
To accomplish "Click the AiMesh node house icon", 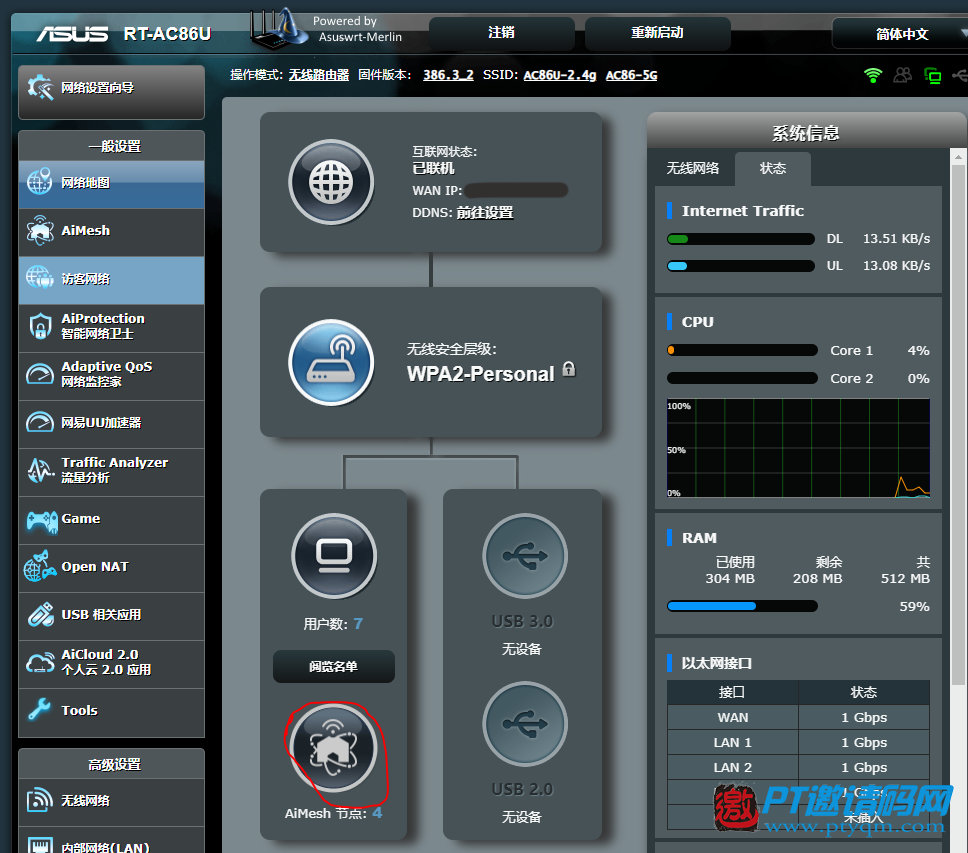I will click(333, 747).
